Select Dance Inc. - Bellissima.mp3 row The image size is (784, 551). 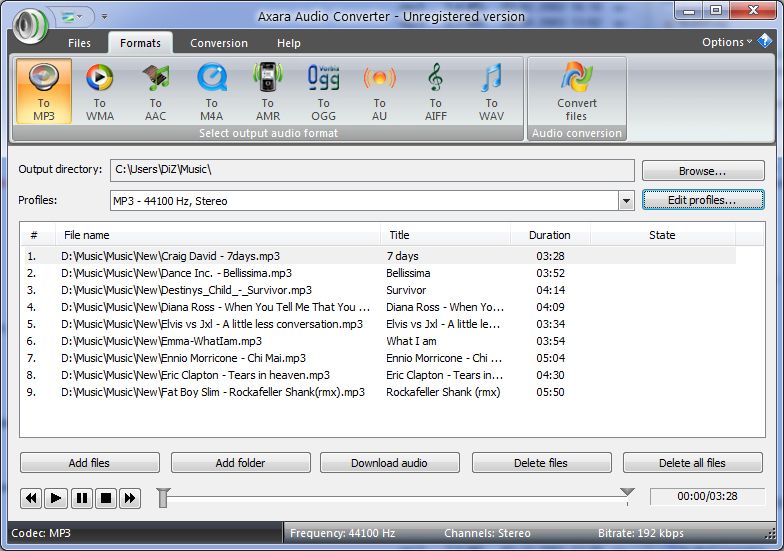tap(380, 273)
